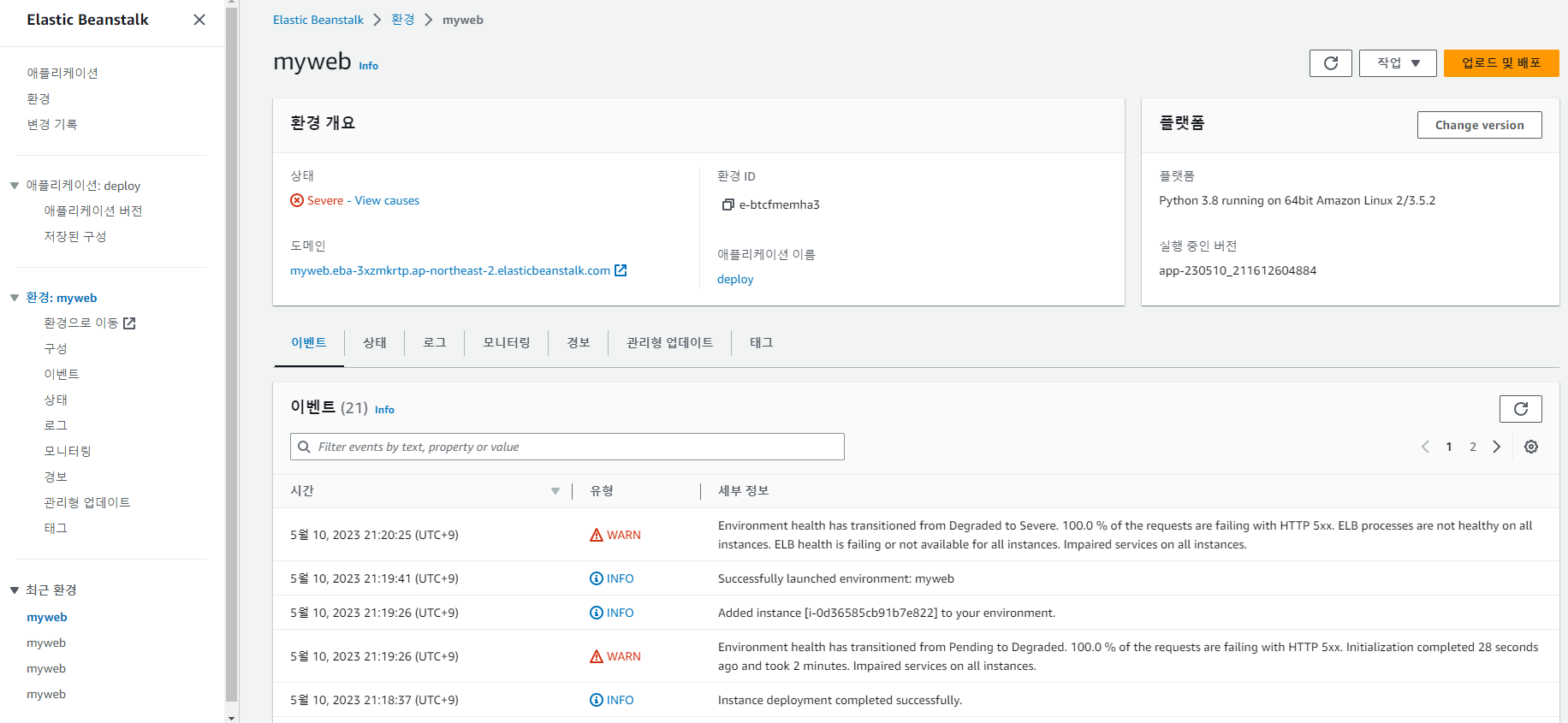Image resolution: width=1568 pixels, height=723 pixels.
Task: Click the Severe status error icon
Action: (297, 200)
